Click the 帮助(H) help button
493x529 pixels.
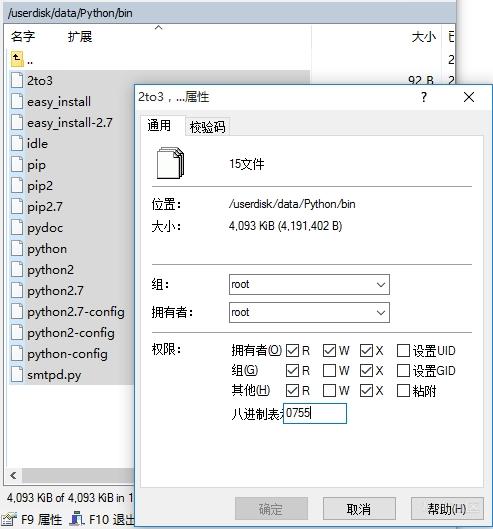coord(447,508)
